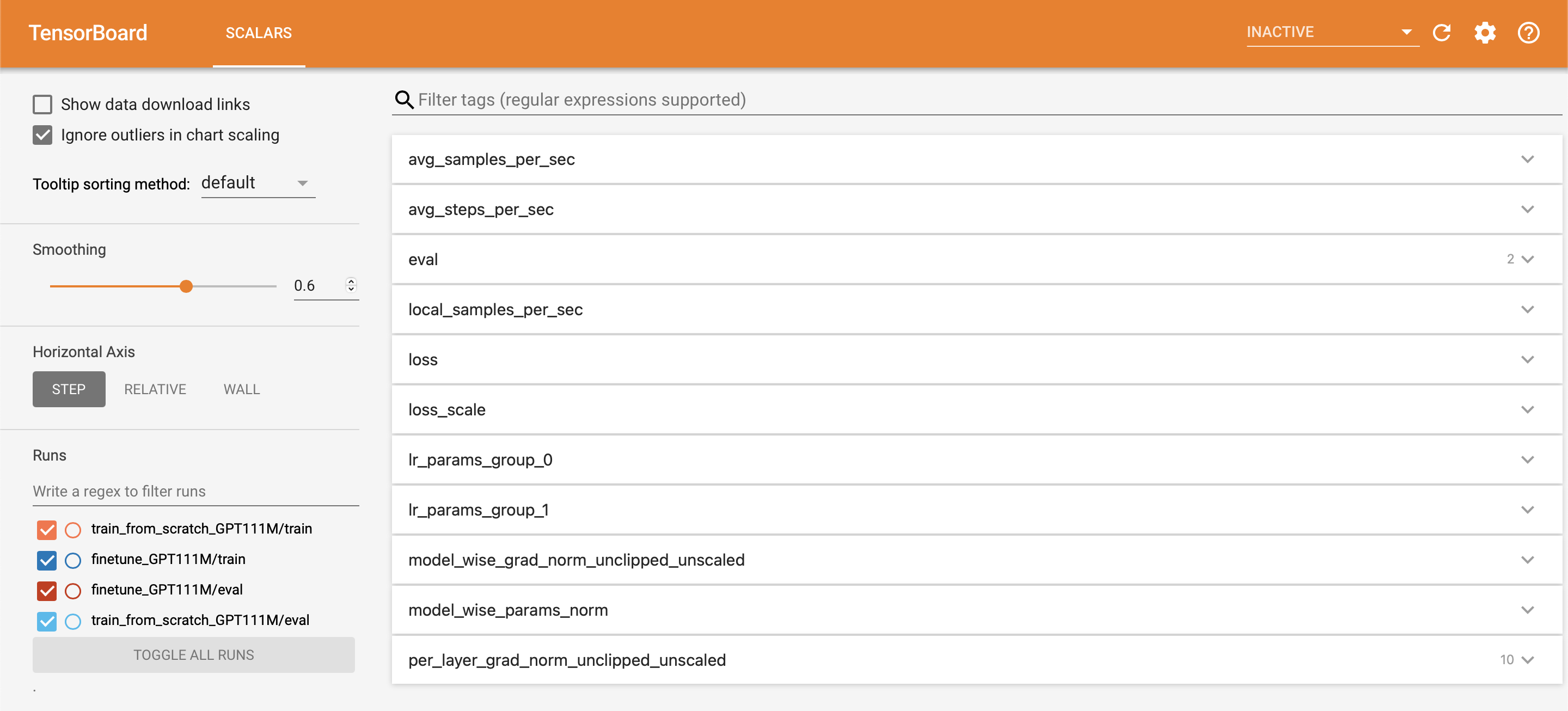The width and height of the screenshot is (1568, 711).
Task: Click the search magnifier icon
Action: 404,99
